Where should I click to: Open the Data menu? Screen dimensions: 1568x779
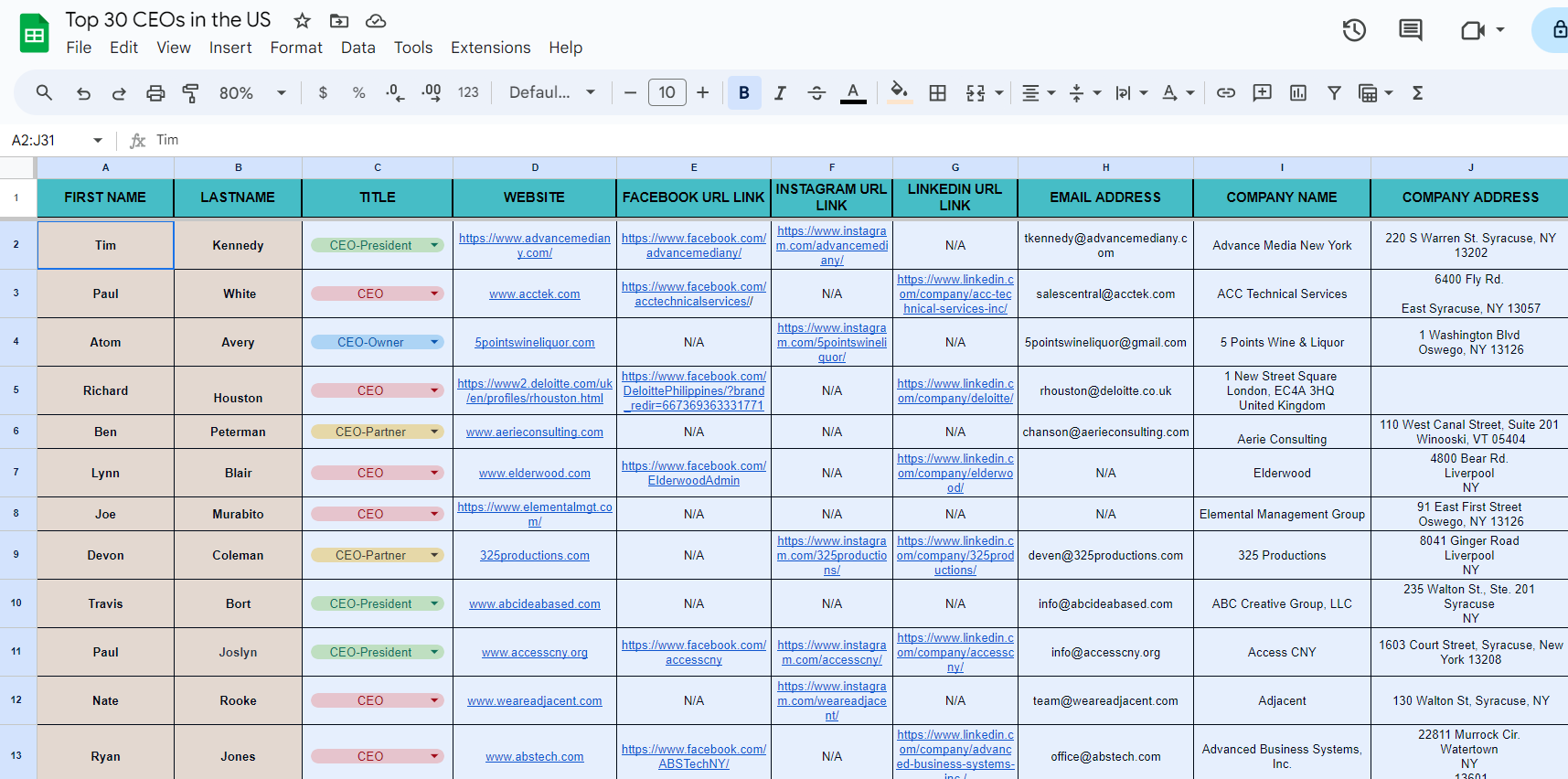[x=358, y=48]
